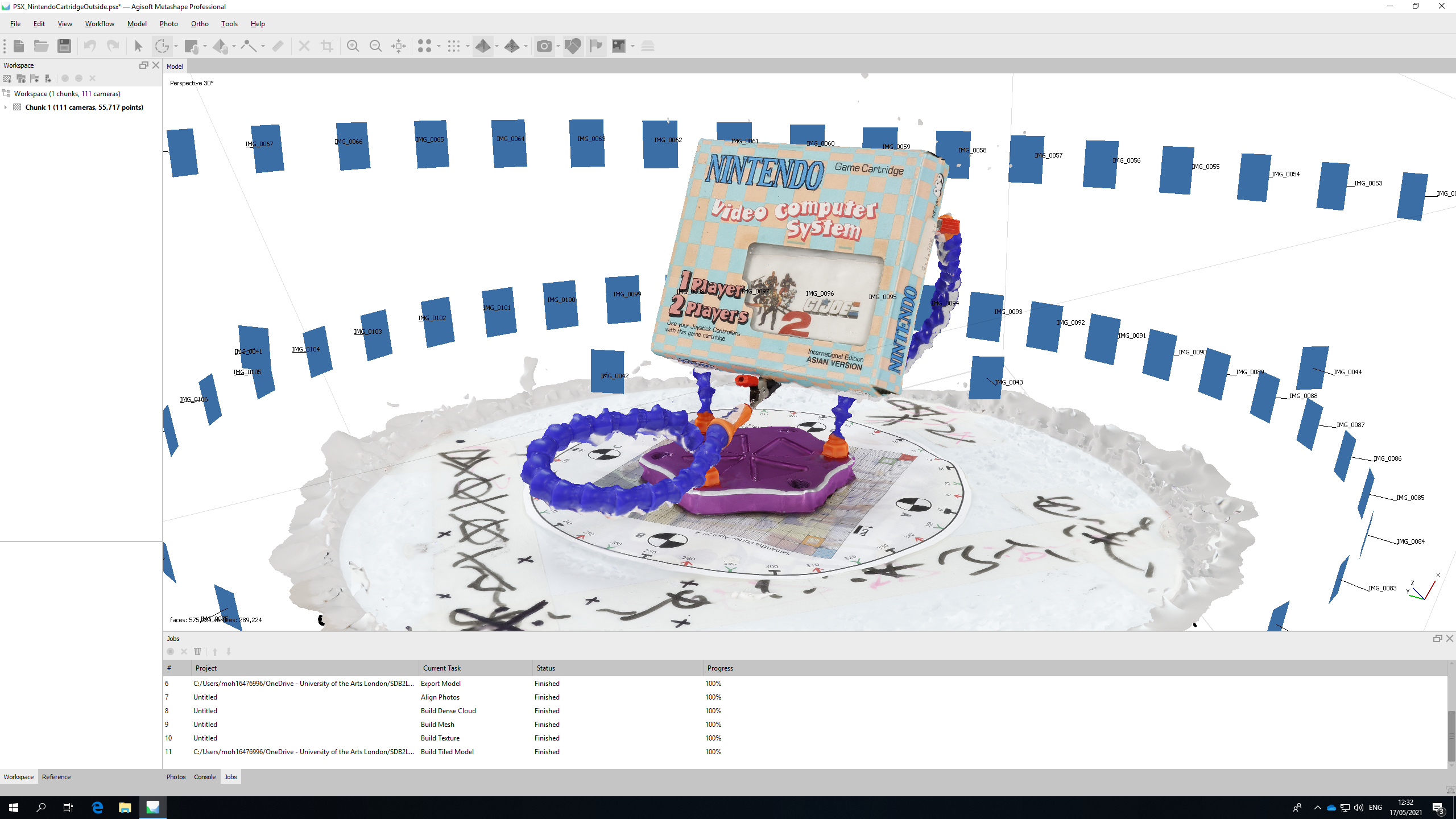The height and width of the screenshot is (819, 1456).
Task: Click the Zoom Out toolbar icon
Action: point(375,46)
